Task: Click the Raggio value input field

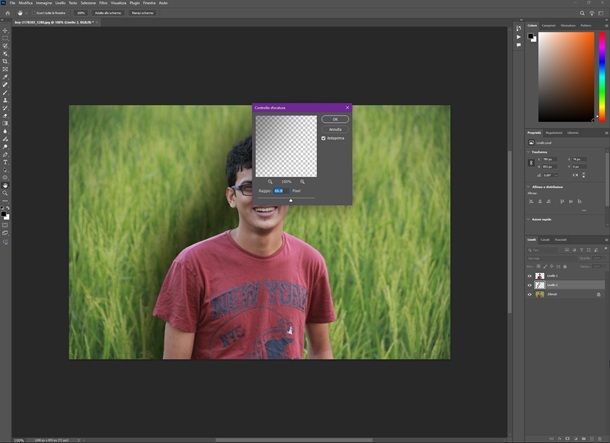Action: coord(281,191)
